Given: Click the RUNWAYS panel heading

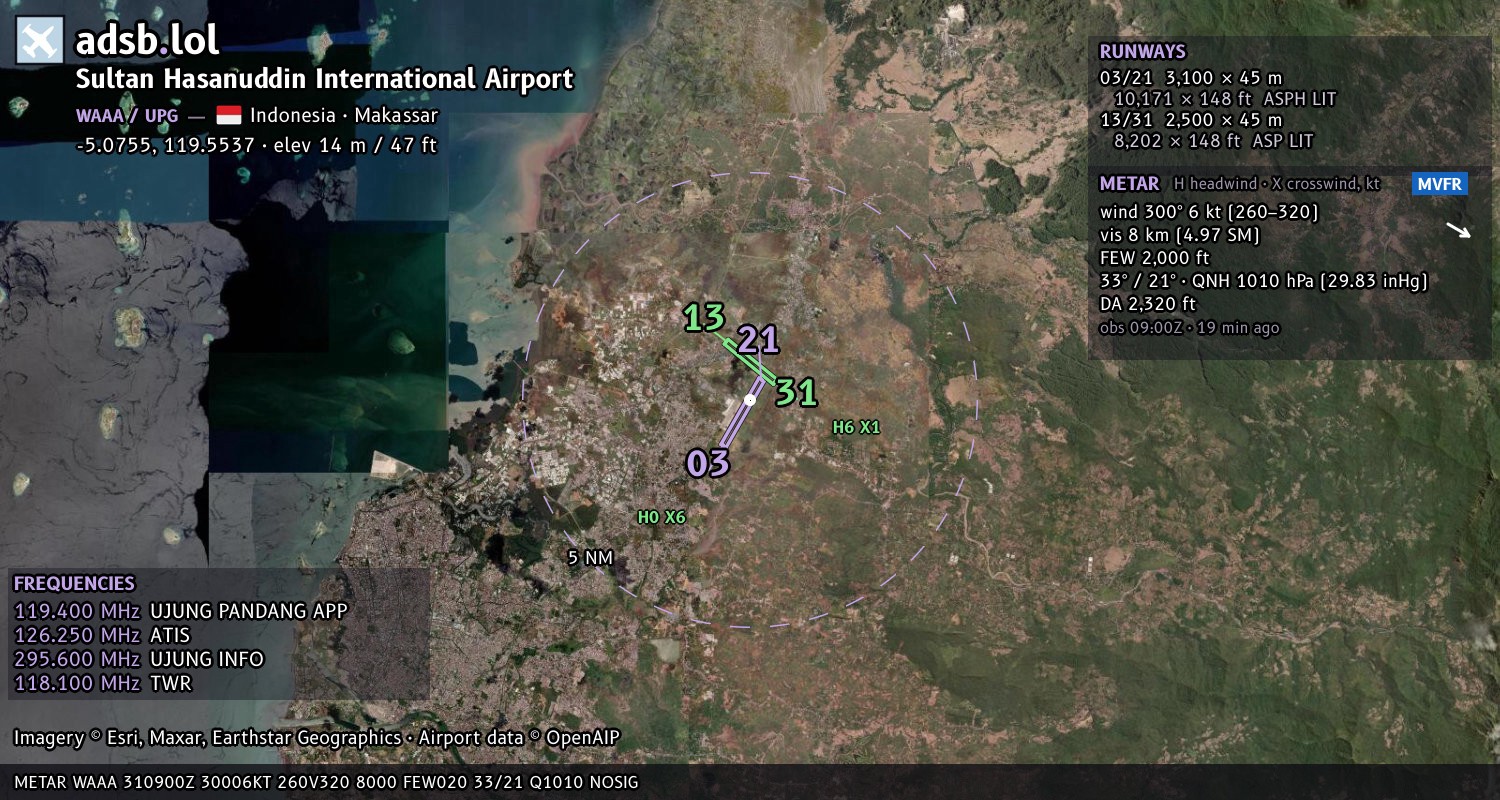Looking at the screenshot, I should (x=1142, y=52).
